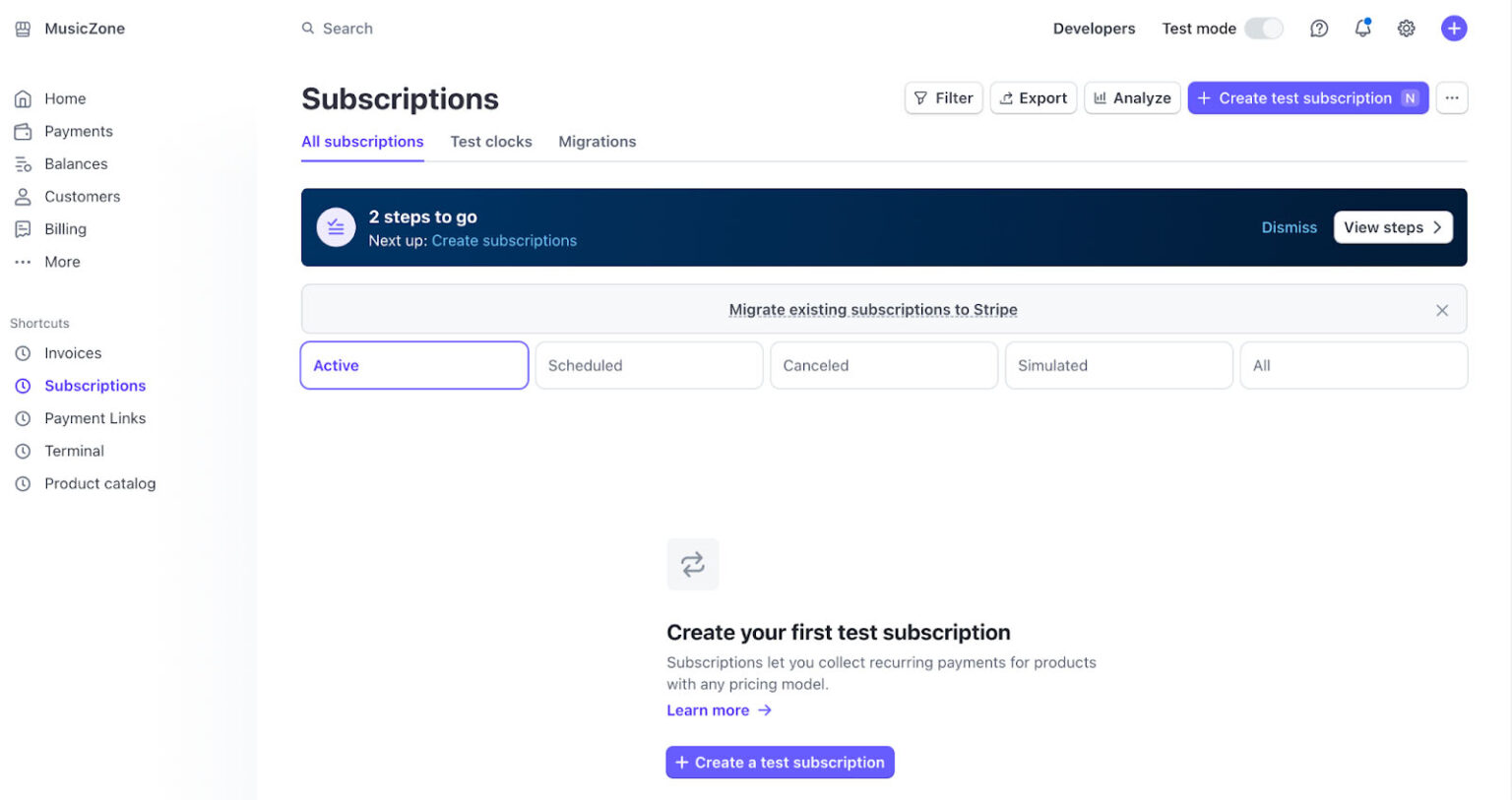Open the Billing section
The image size is (1512, 800).
point(64,228)
